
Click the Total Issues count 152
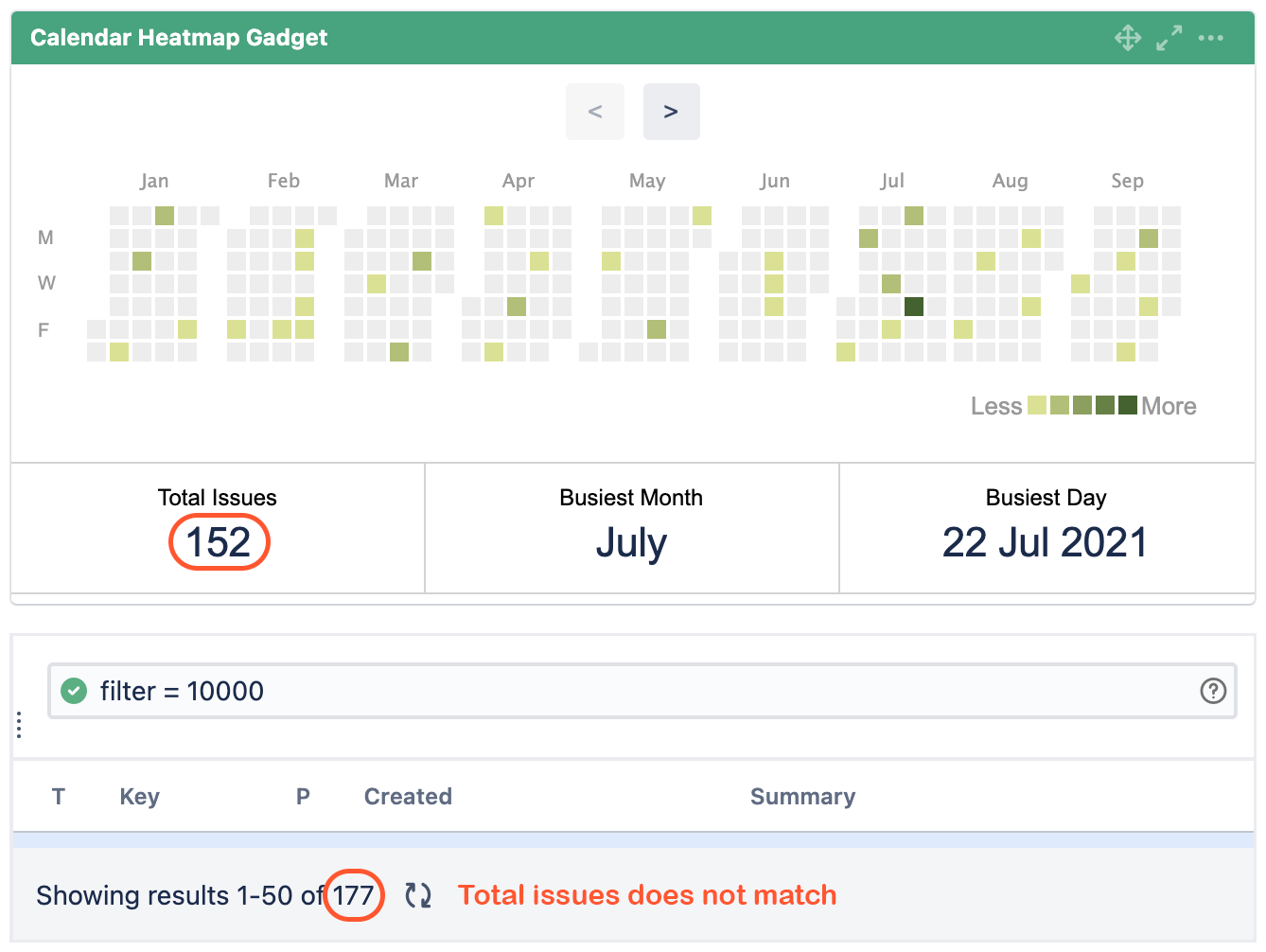coord(219,543)
